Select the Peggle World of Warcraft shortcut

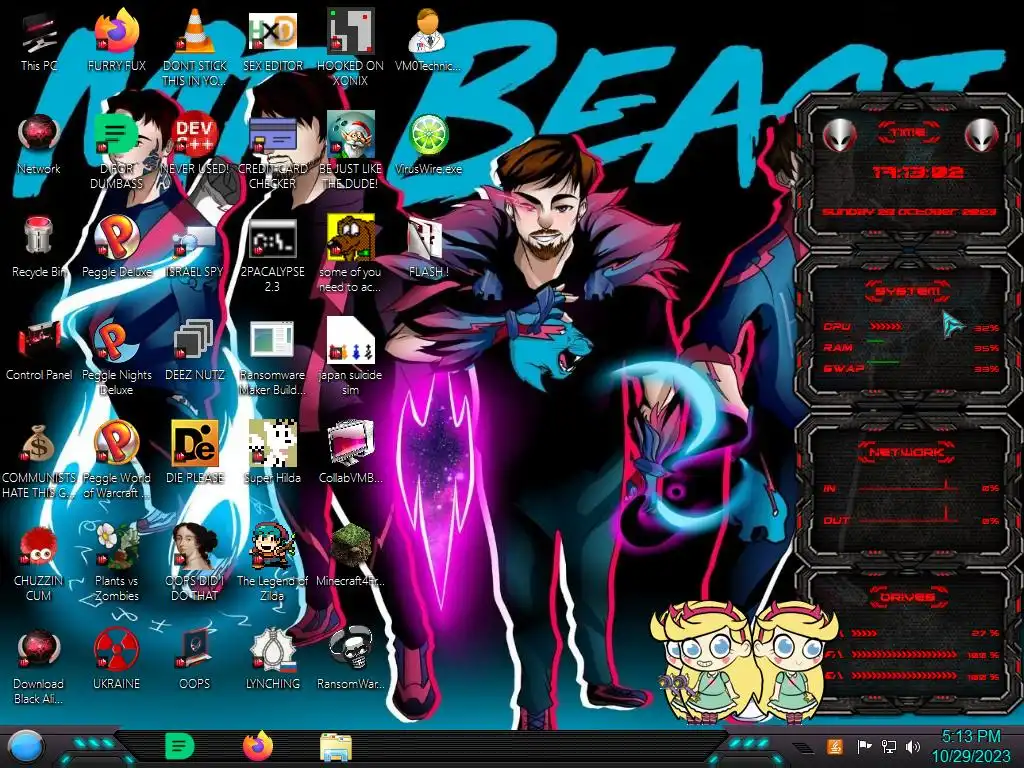point(117,460)
